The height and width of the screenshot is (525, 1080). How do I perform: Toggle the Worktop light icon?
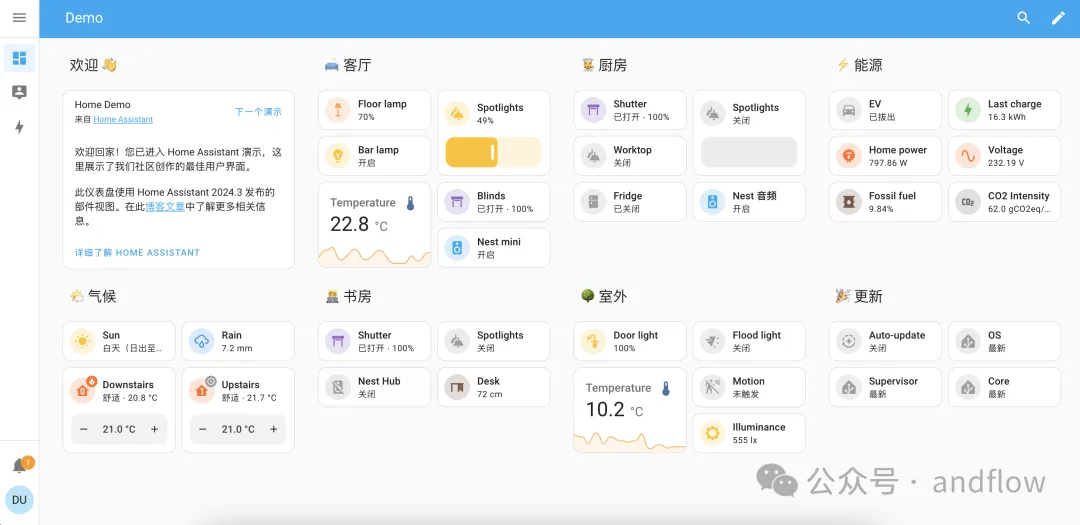pos(594,156)
